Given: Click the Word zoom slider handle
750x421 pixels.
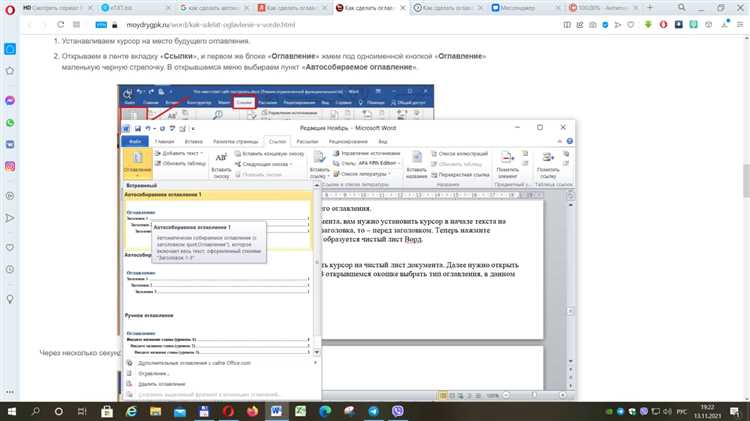Looking at the screenshot, I should click(534, 395).
